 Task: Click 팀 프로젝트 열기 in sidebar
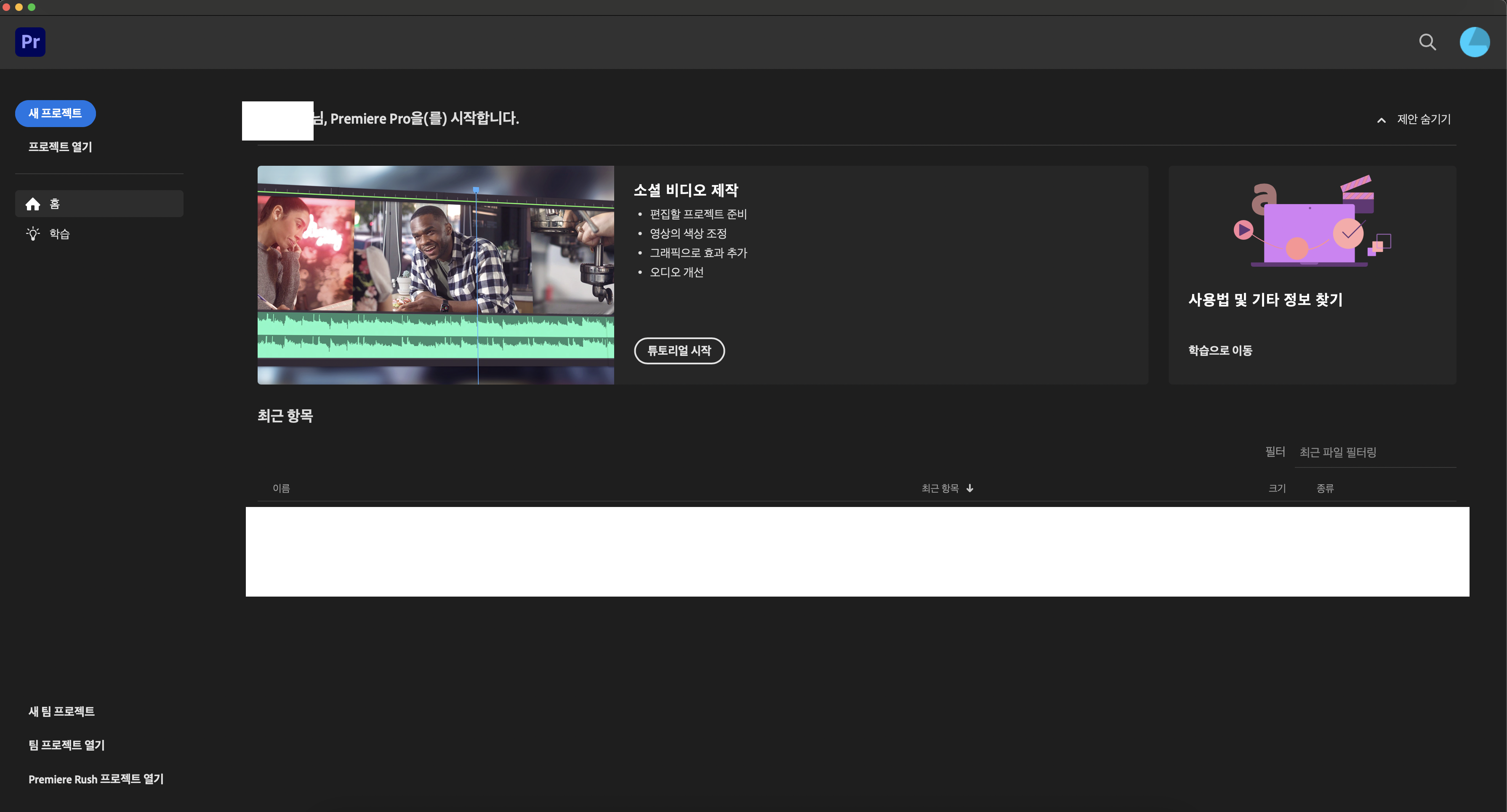[x=67, y=746]
